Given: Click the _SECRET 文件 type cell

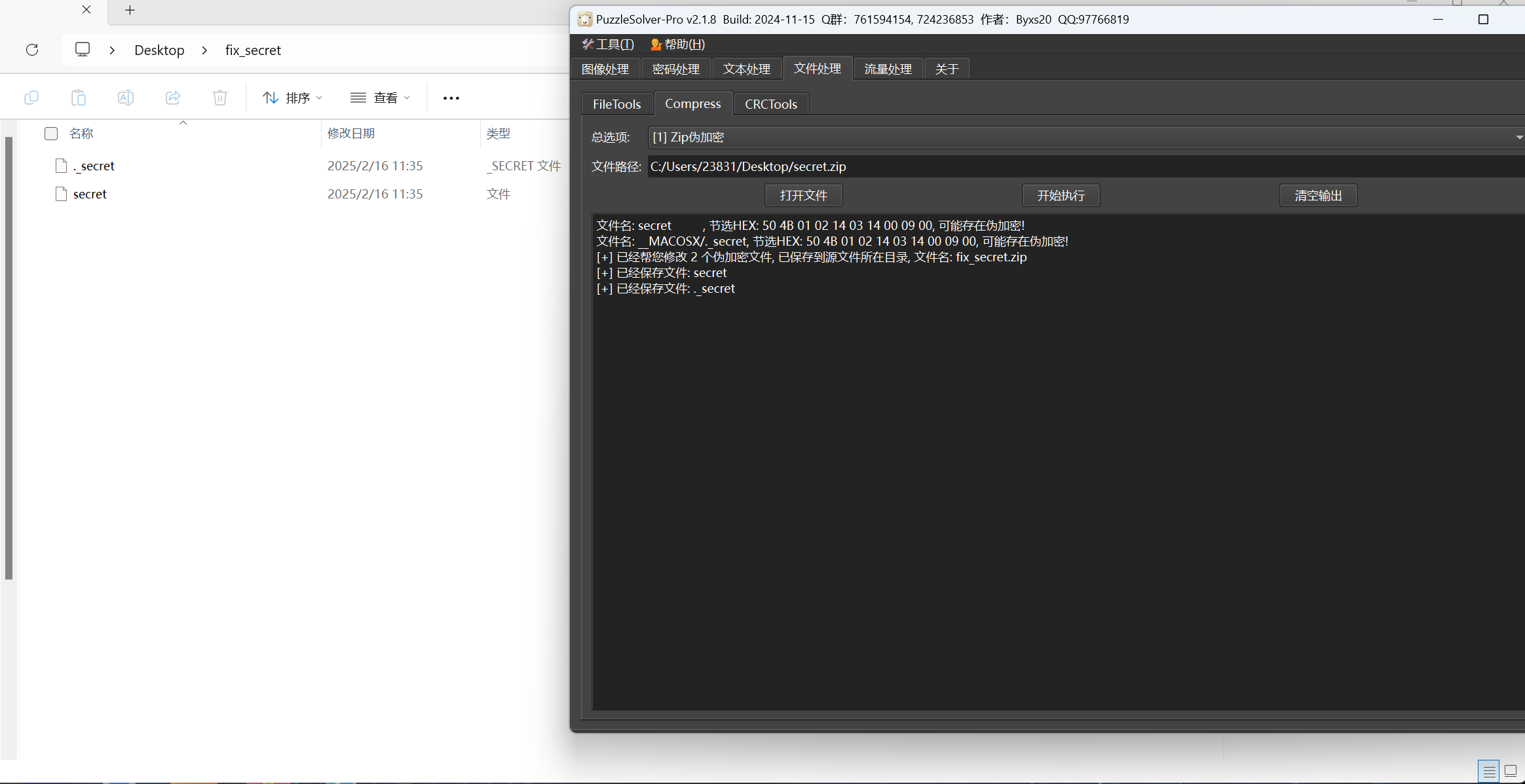Looking at the screenshot, I should click(x=523, y=166).
